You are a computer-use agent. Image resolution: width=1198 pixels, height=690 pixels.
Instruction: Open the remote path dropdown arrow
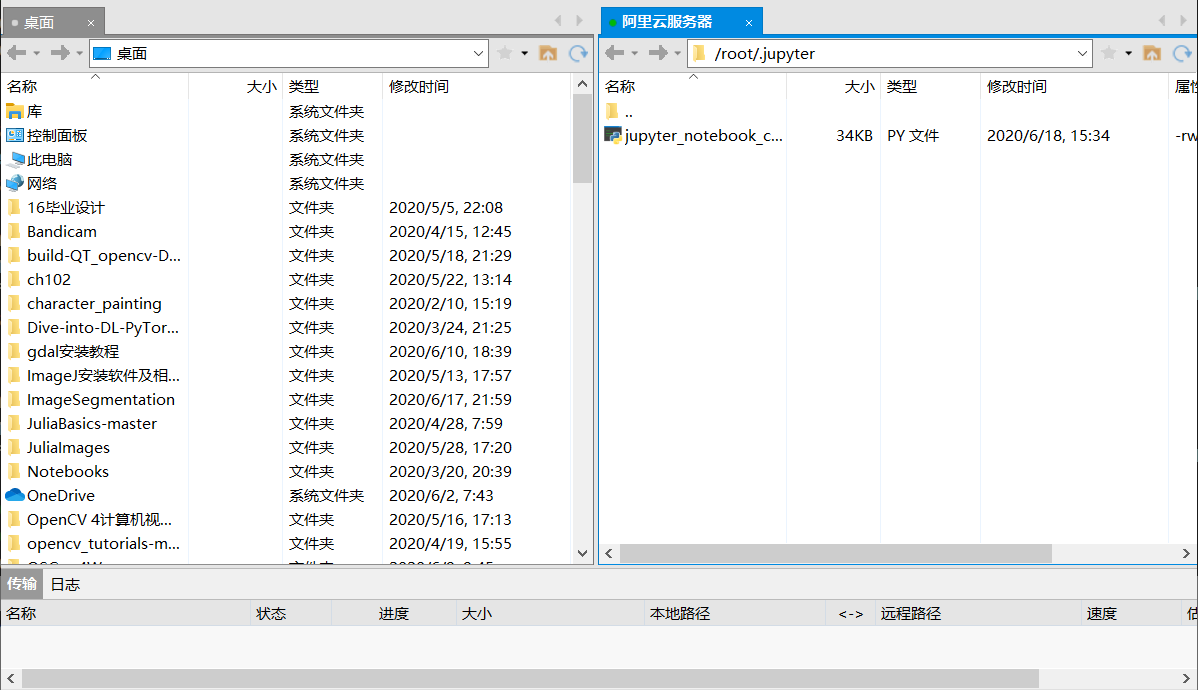[1083, 53]
